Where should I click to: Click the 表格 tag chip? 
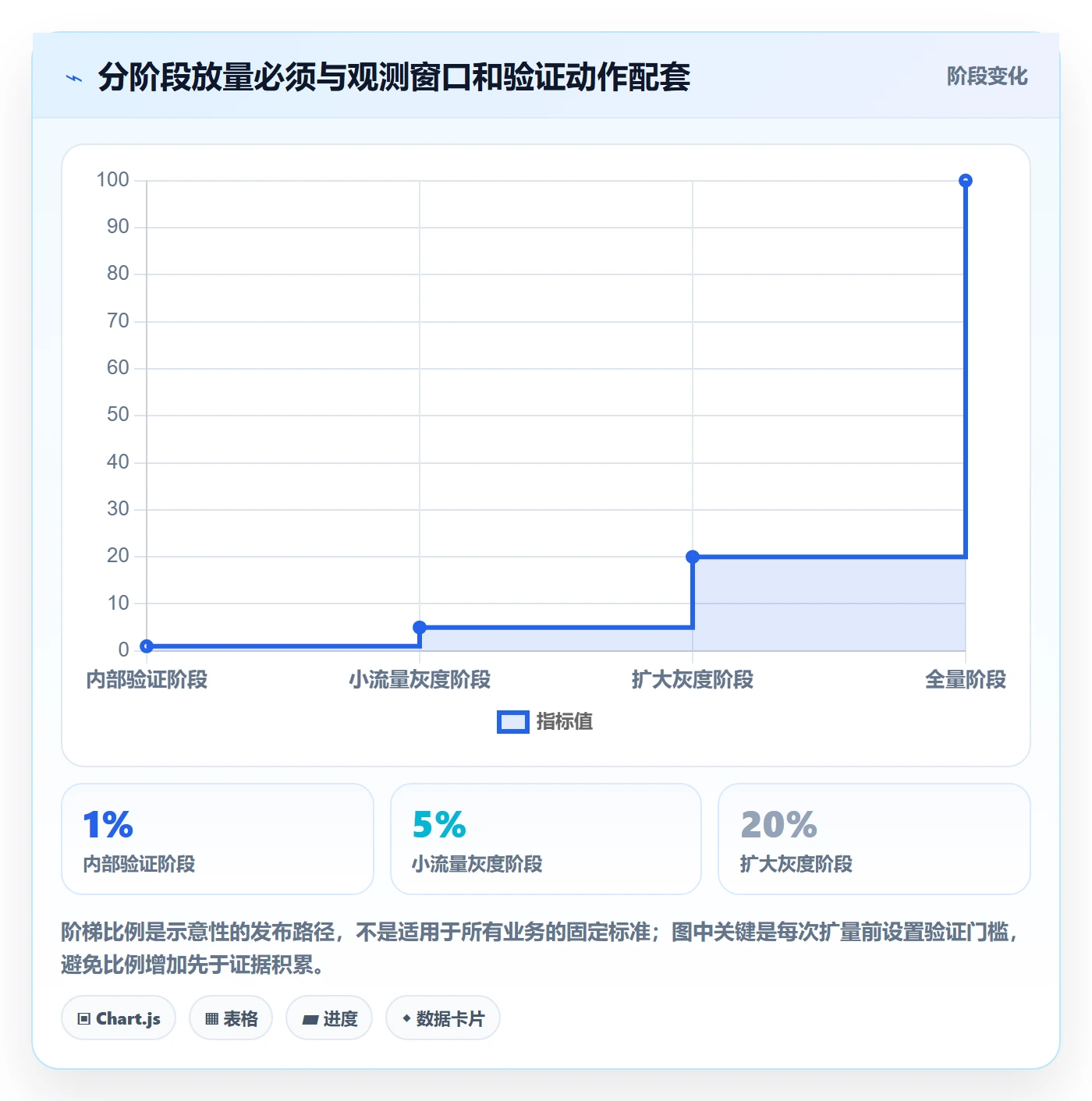pos(231,1018)
